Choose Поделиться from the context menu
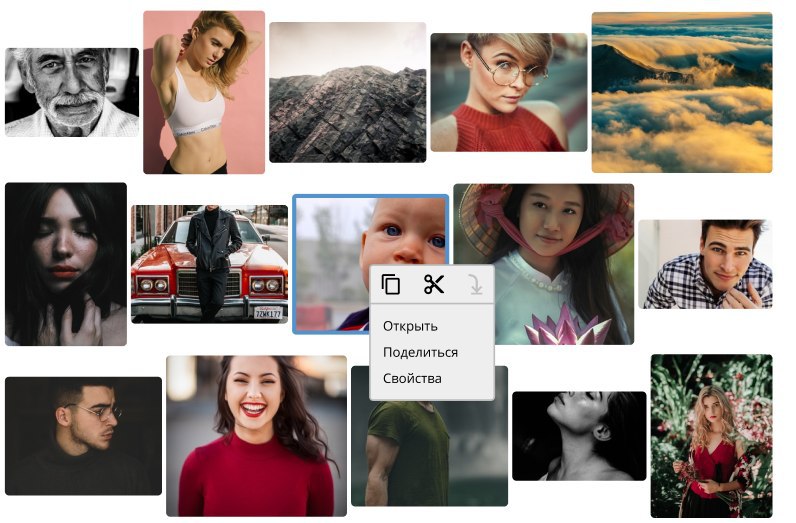The image size is (796, 523). [420, 352]
